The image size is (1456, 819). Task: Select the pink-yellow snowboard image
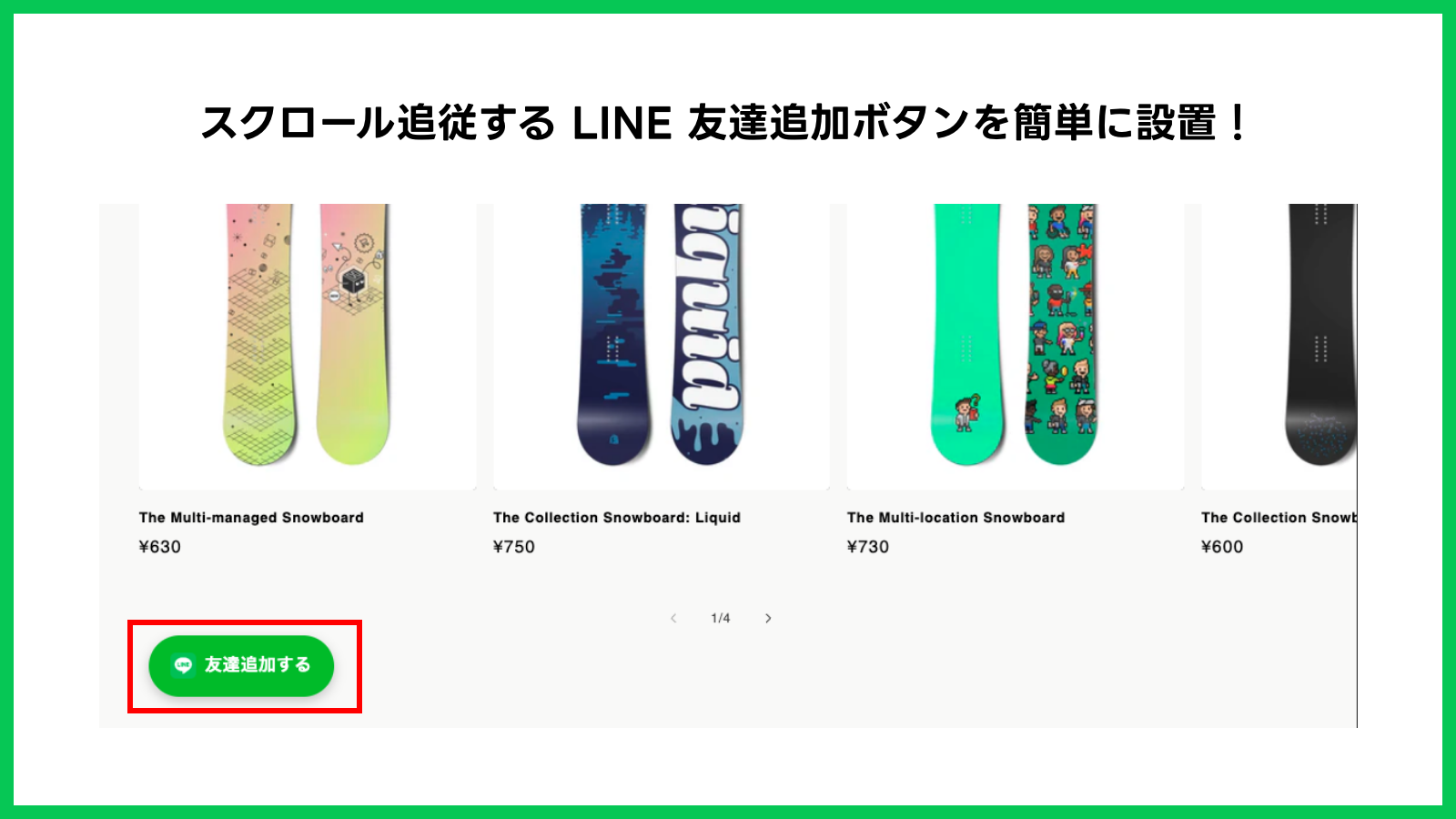pyautogui.click(x=308, y=346)
